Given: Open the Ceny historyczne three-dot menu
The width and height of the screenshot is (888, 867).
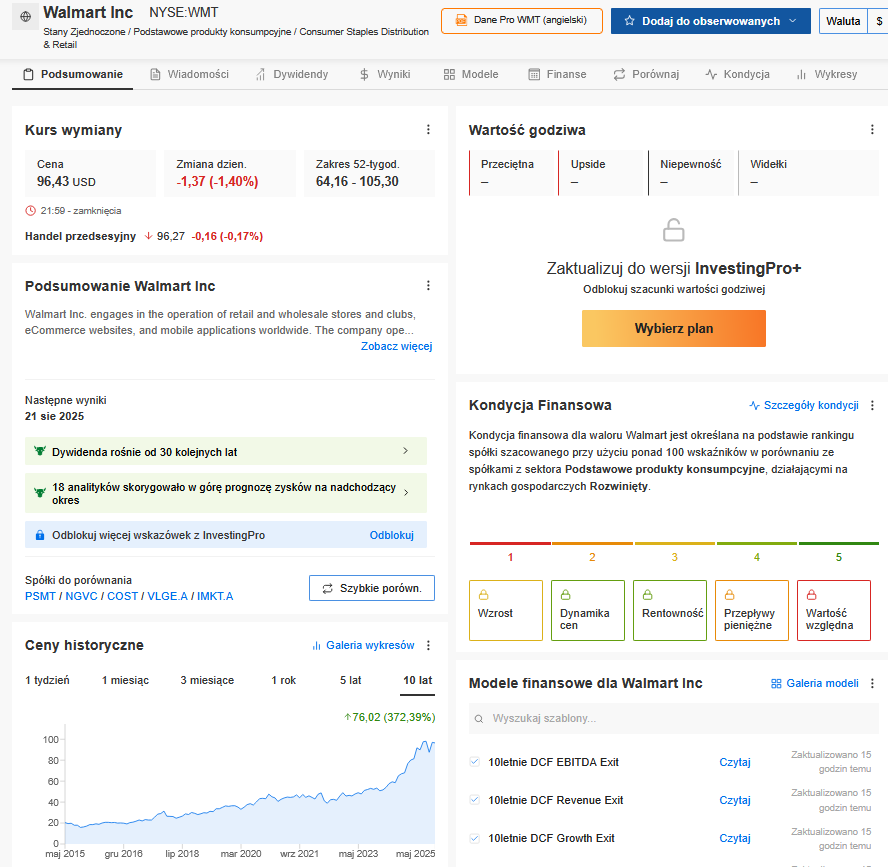Looking at the screenshot, I should (428, 645).
